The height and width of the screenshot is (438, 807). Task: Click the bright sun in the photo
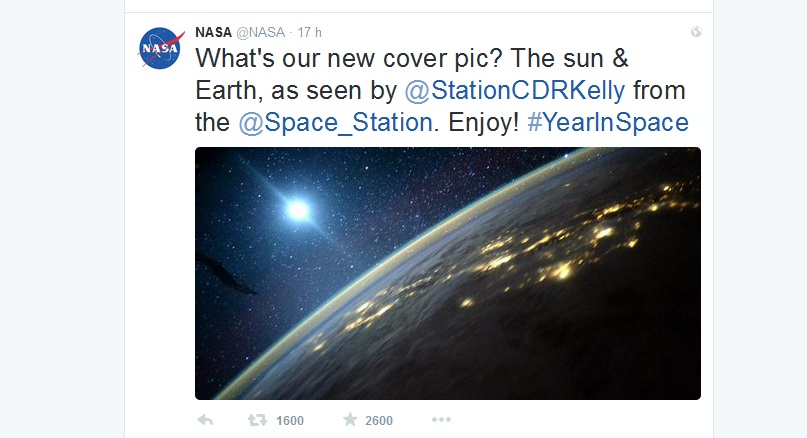coord(296,208)
